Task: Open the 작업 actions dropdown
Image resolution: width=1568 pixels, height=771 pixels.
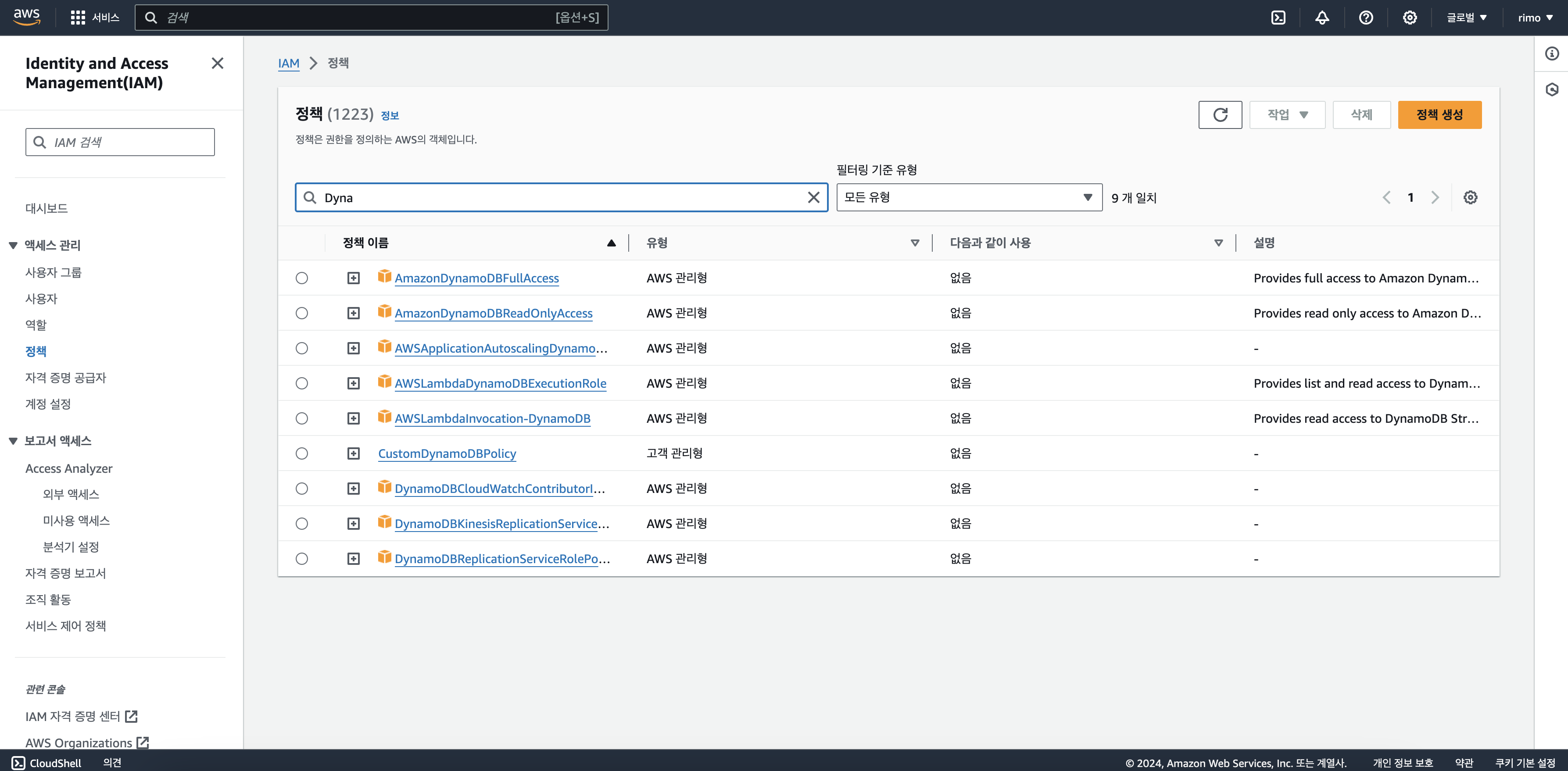Action: pyautogui.click(x=1287, y=114)
